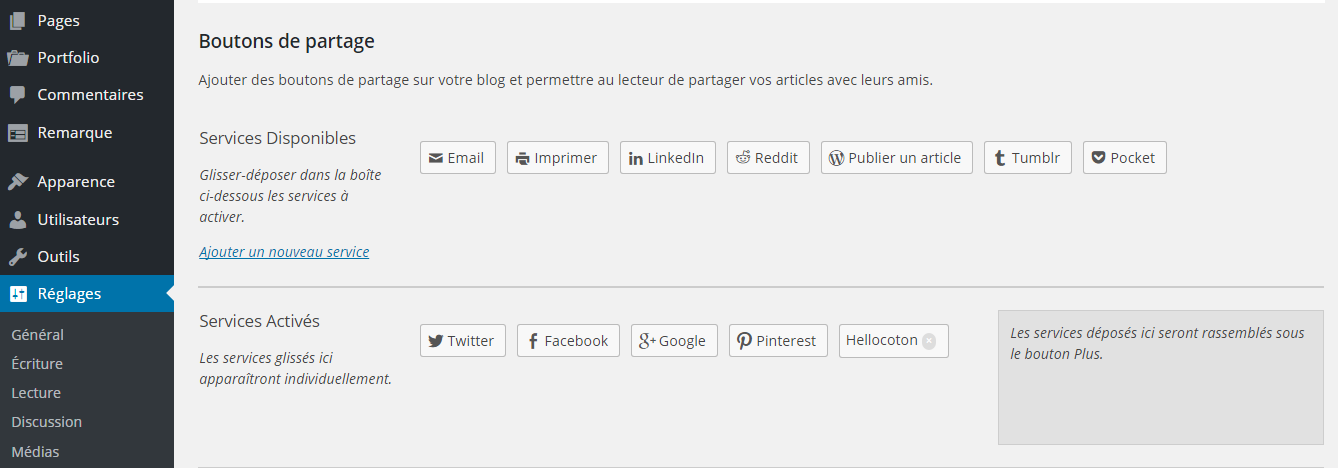Viewport: 1338px width, 468px height.
Task: Open the Réglages menu item
Action: coord(69,294)
